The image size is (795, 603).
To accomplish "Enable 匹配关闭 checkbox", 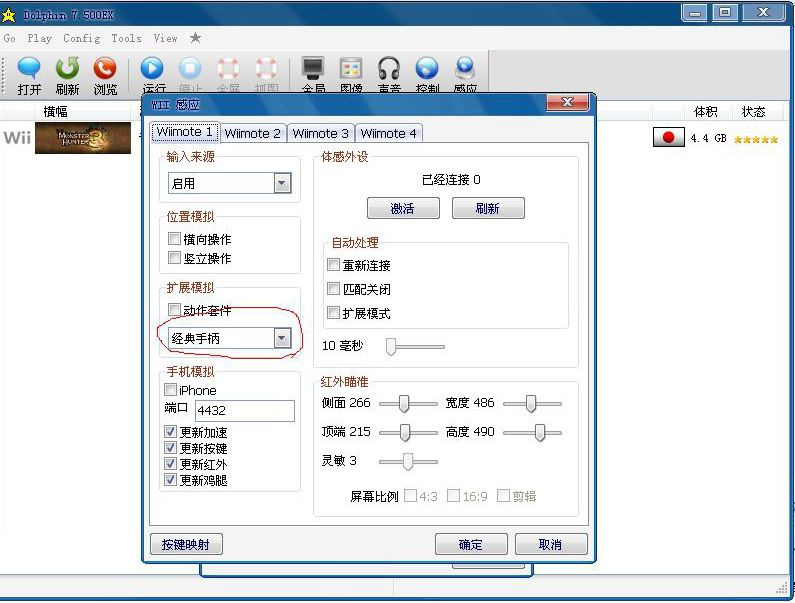I will [x=333, y=289].
